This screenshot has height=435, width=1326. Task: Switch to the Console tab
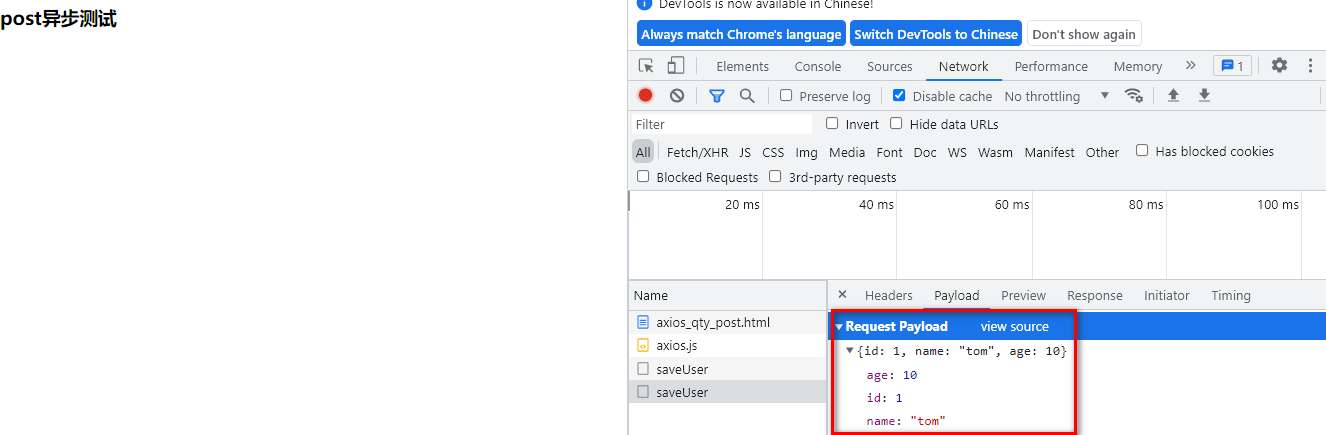click(817, 66)
